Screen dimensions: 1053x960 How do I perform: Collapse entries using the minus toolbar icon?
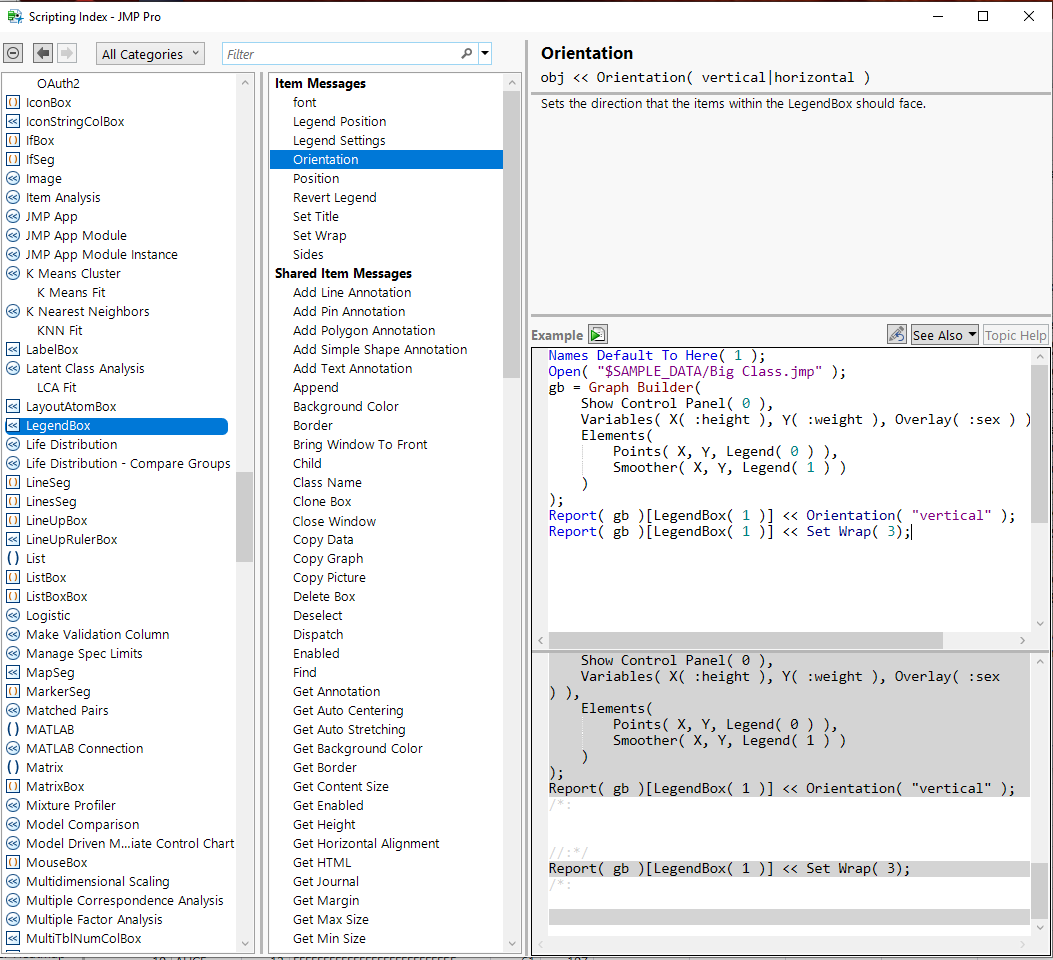[14, 53]
